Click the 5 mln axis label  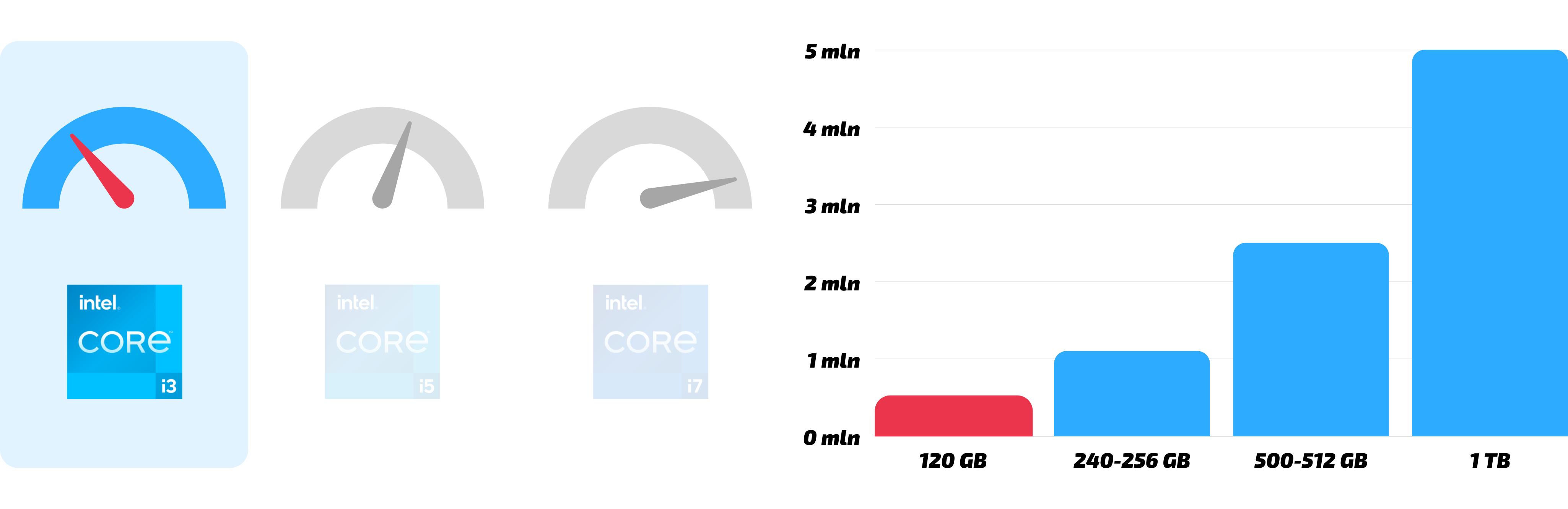pos(832,52)
